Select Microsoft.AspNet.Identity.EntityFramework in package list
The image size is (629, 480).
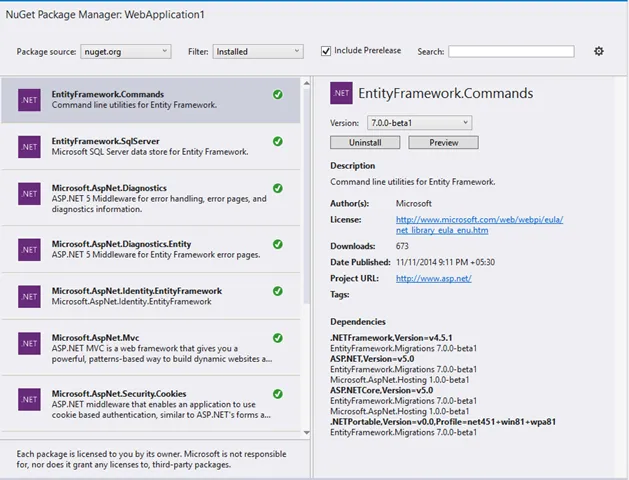pos(150,296)
